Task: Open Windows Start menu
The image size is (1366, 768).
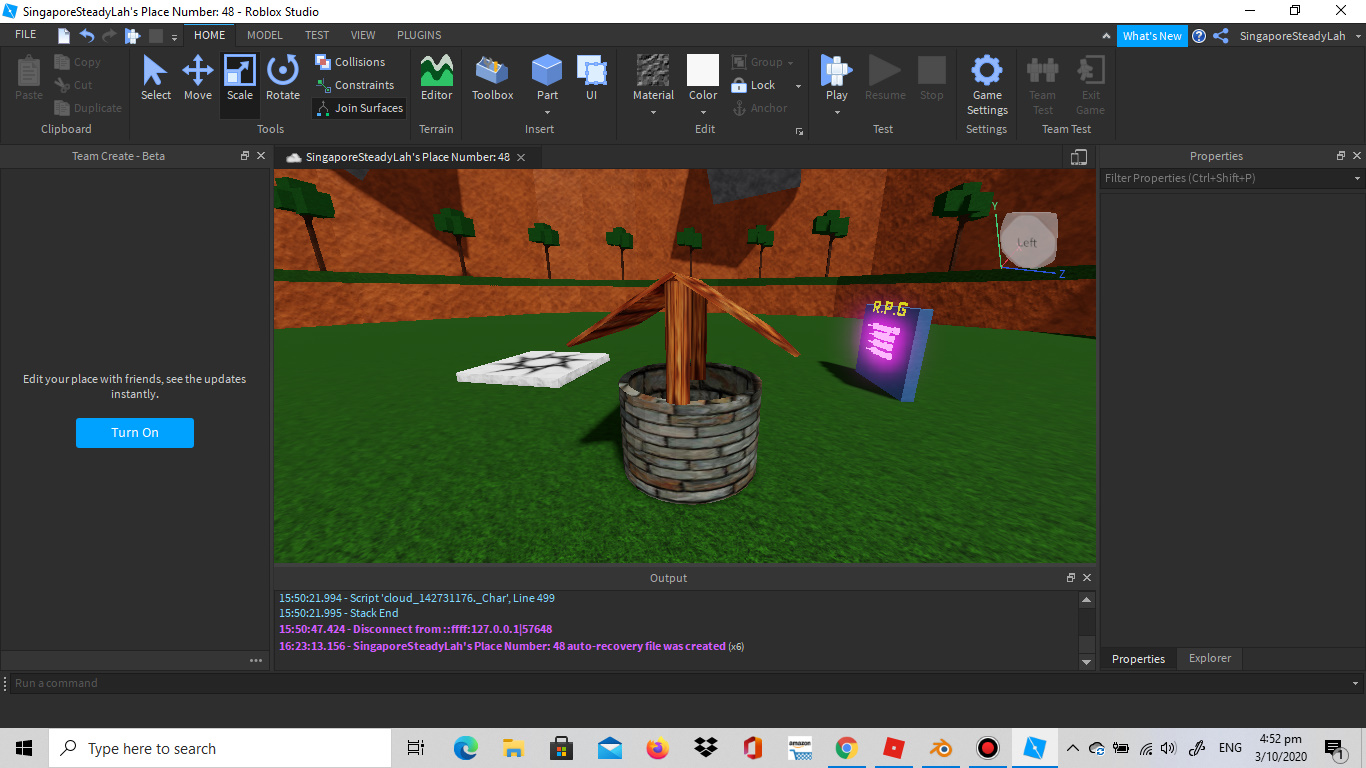Action: 24,748
